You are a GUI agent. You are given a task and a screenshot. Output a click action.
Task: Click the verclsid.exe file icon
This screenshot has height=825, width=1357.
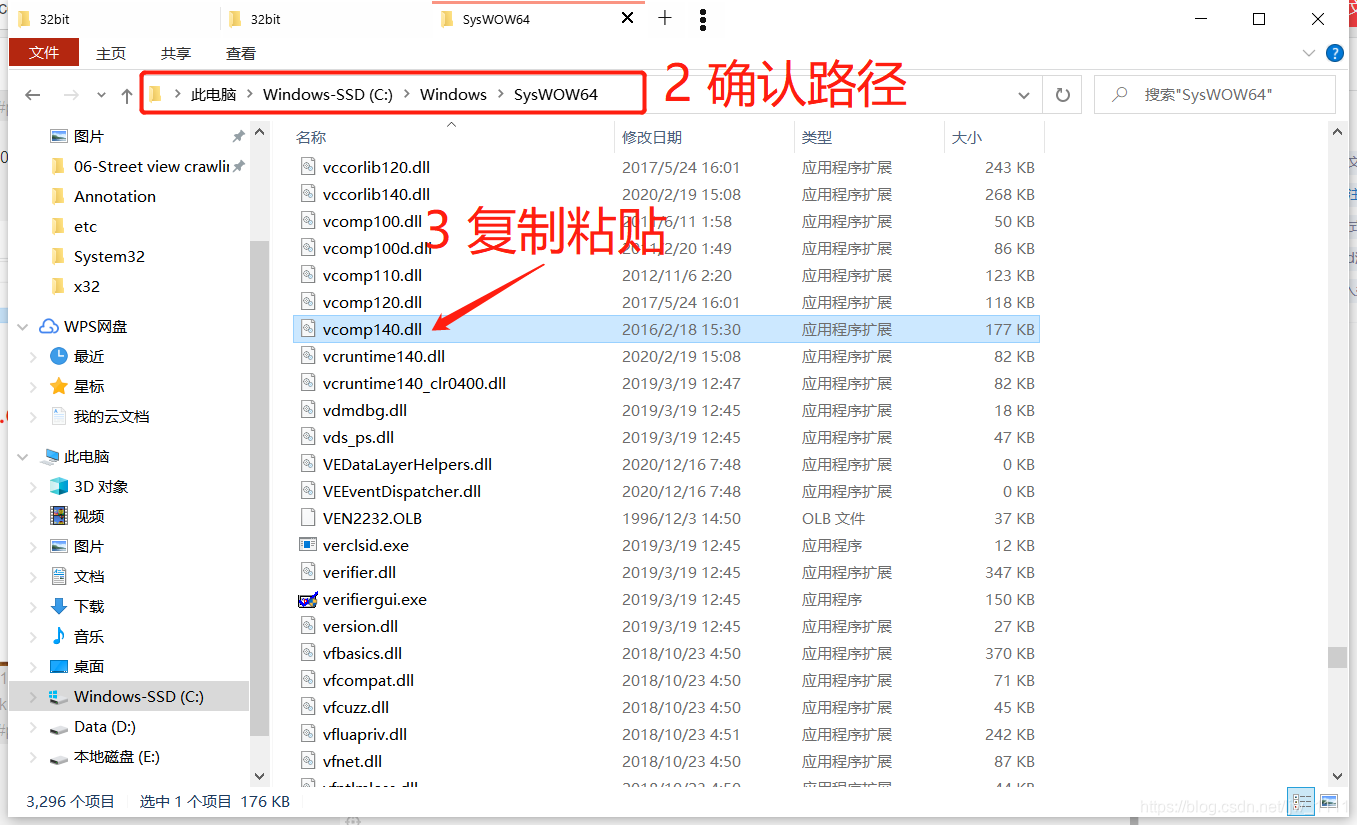coord(308,545)
